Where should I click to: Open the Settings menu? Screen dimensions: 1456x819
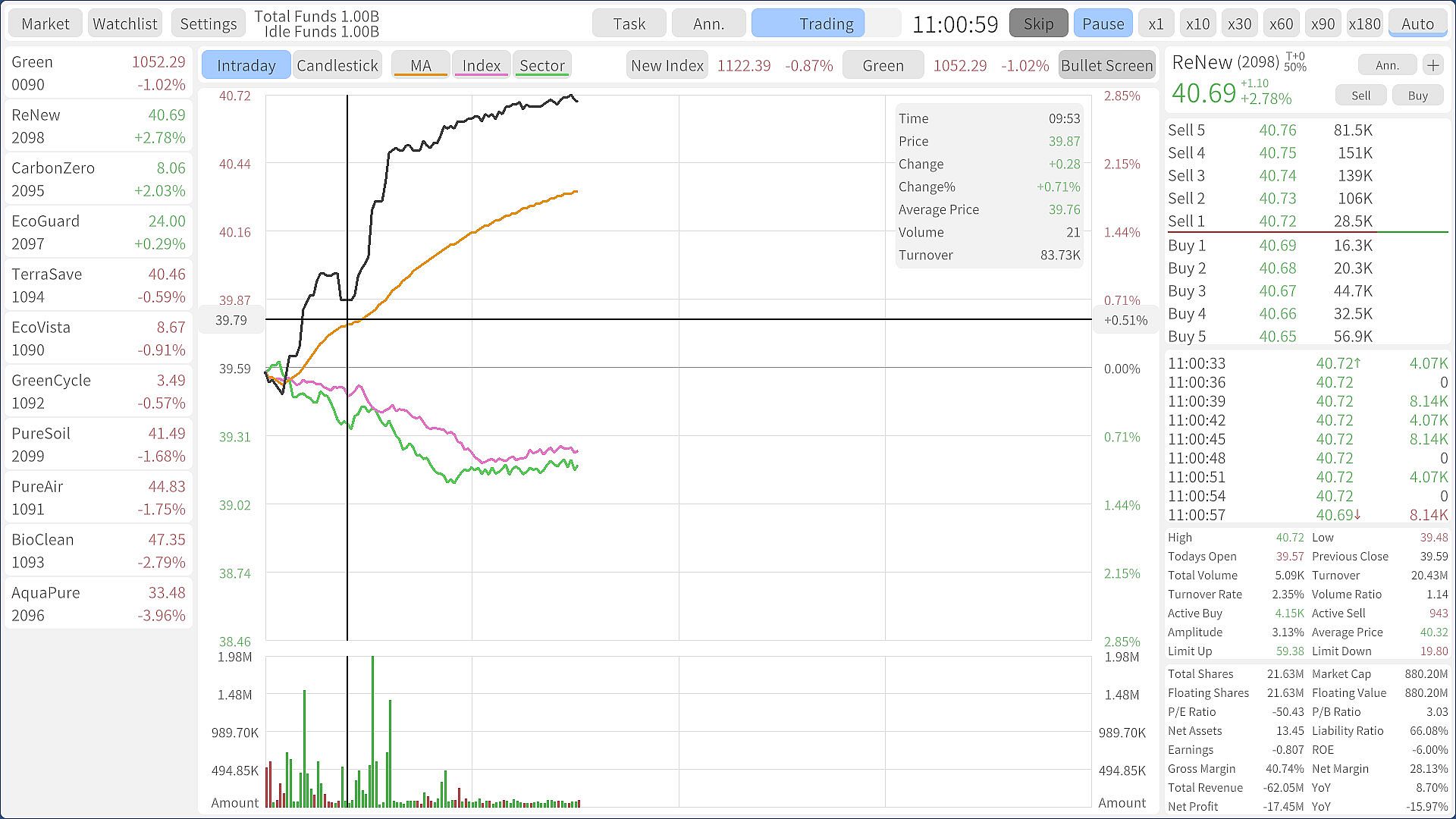pyautogui.click(x=209, y=24)
